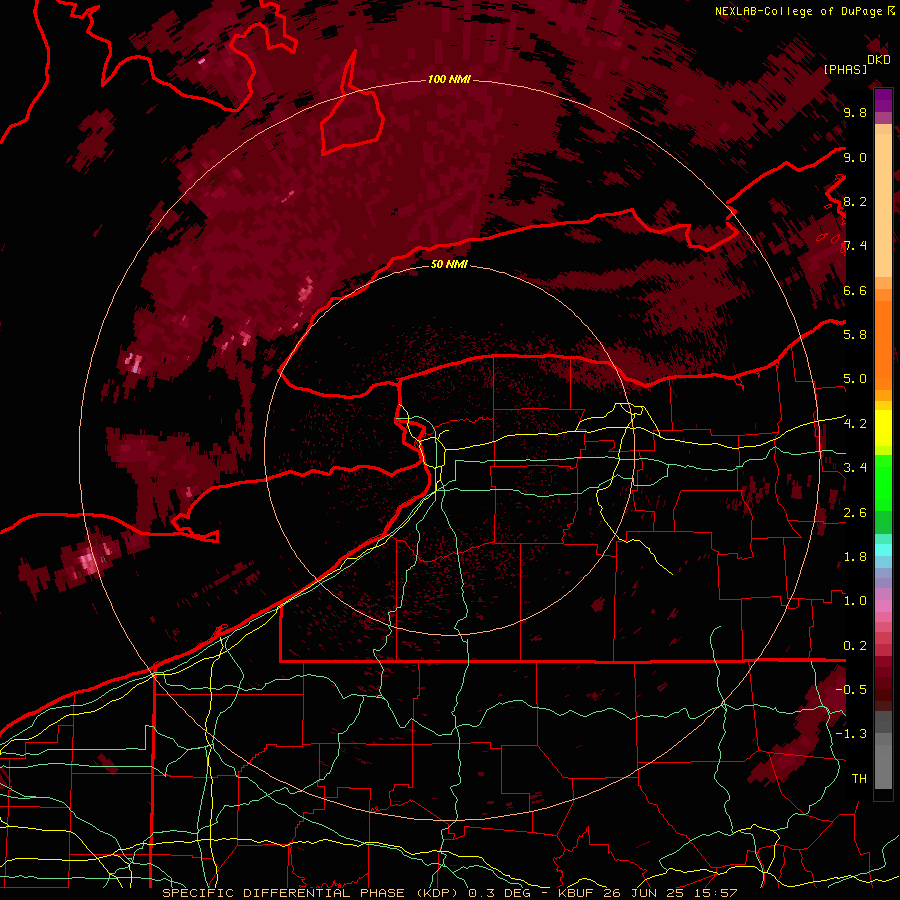
Task: Pick the cyan segment beside 1.8
Action: pos(883,550)
